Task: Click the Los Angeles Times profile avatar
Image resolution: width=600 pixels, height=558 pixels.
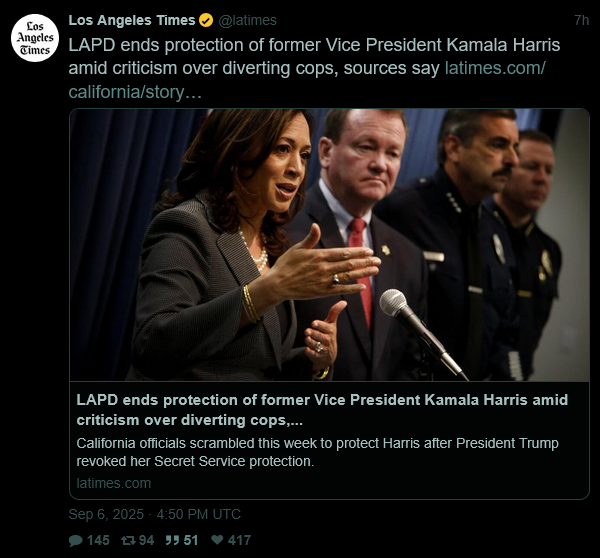Action: [x=35, y=38]
